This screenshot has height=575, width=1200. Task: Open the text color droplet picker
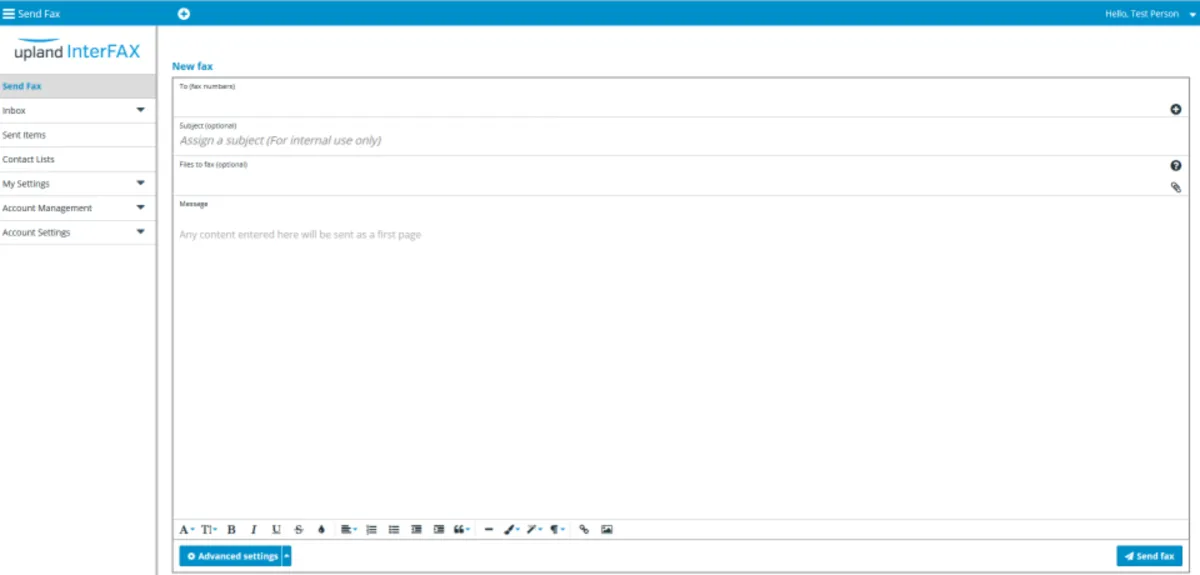[321, 529]
